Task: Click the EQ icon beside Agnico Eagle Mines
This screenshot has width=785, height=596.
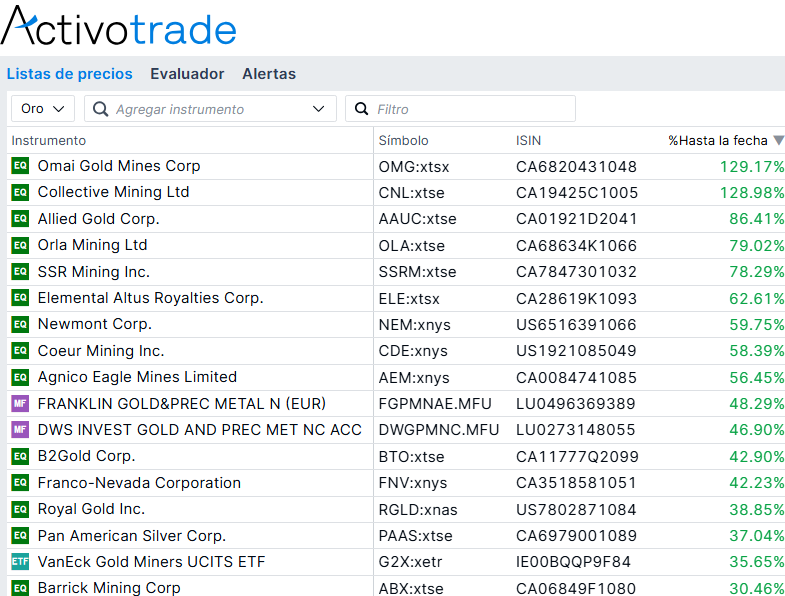Action: click(x=20, y=377)
